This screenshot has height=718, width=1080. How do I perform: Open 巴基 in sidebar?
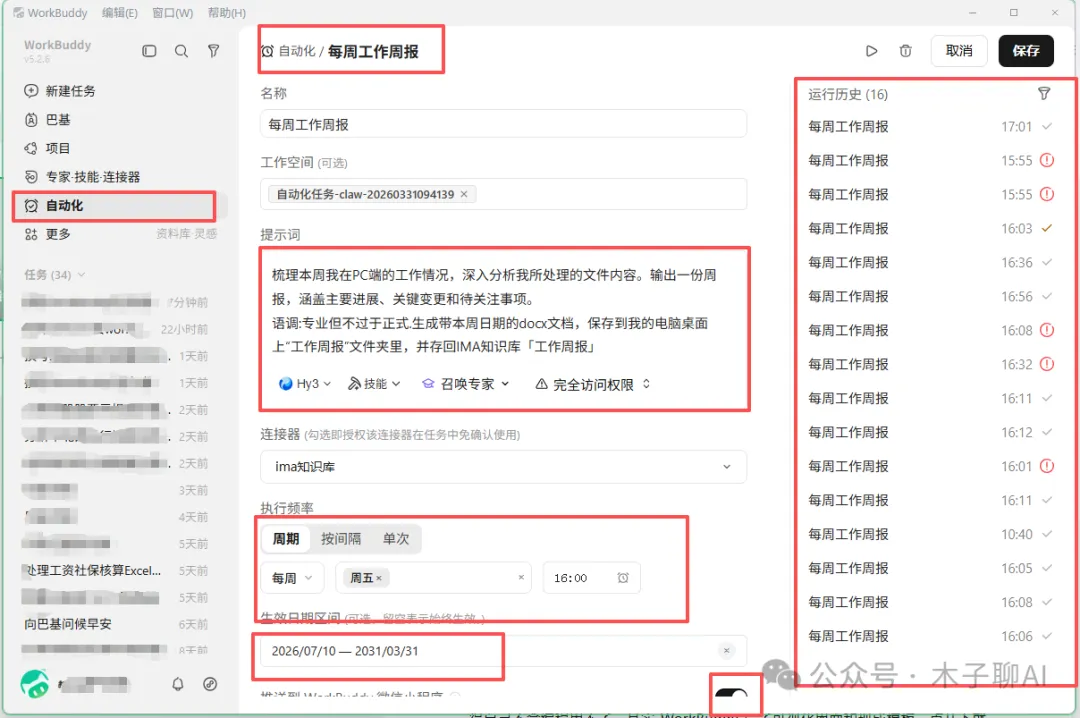(57, 120)
